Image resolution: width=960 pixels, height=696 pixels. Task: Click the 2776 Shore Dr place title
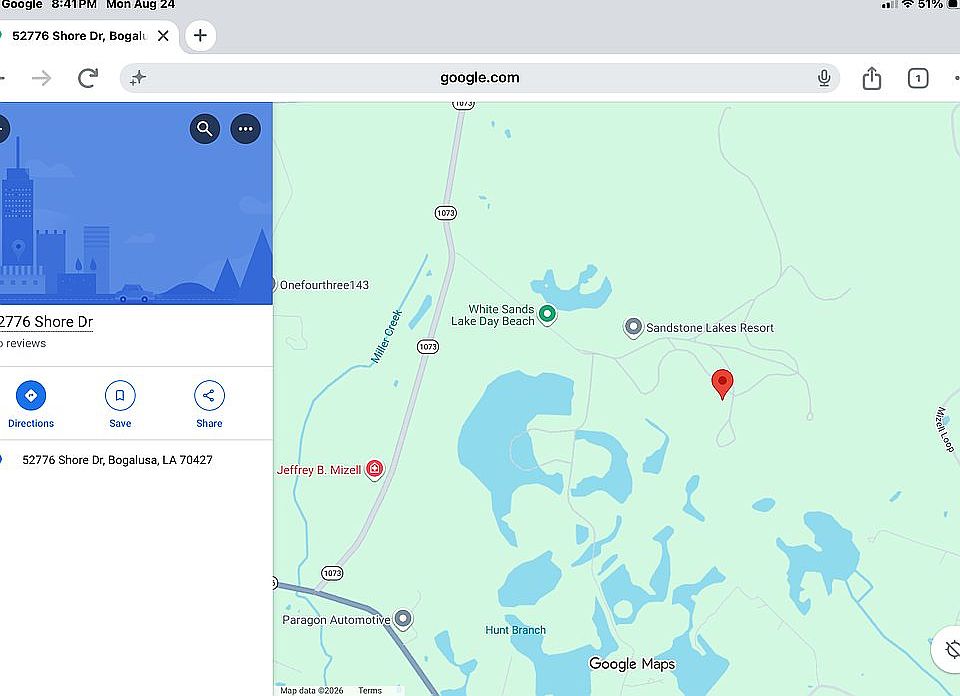coord(47,322)
